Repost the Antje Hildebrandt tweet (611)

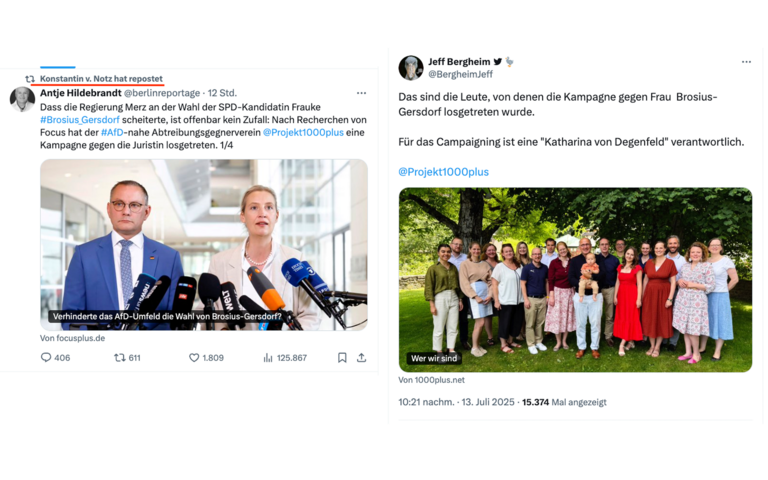(120, 358)
